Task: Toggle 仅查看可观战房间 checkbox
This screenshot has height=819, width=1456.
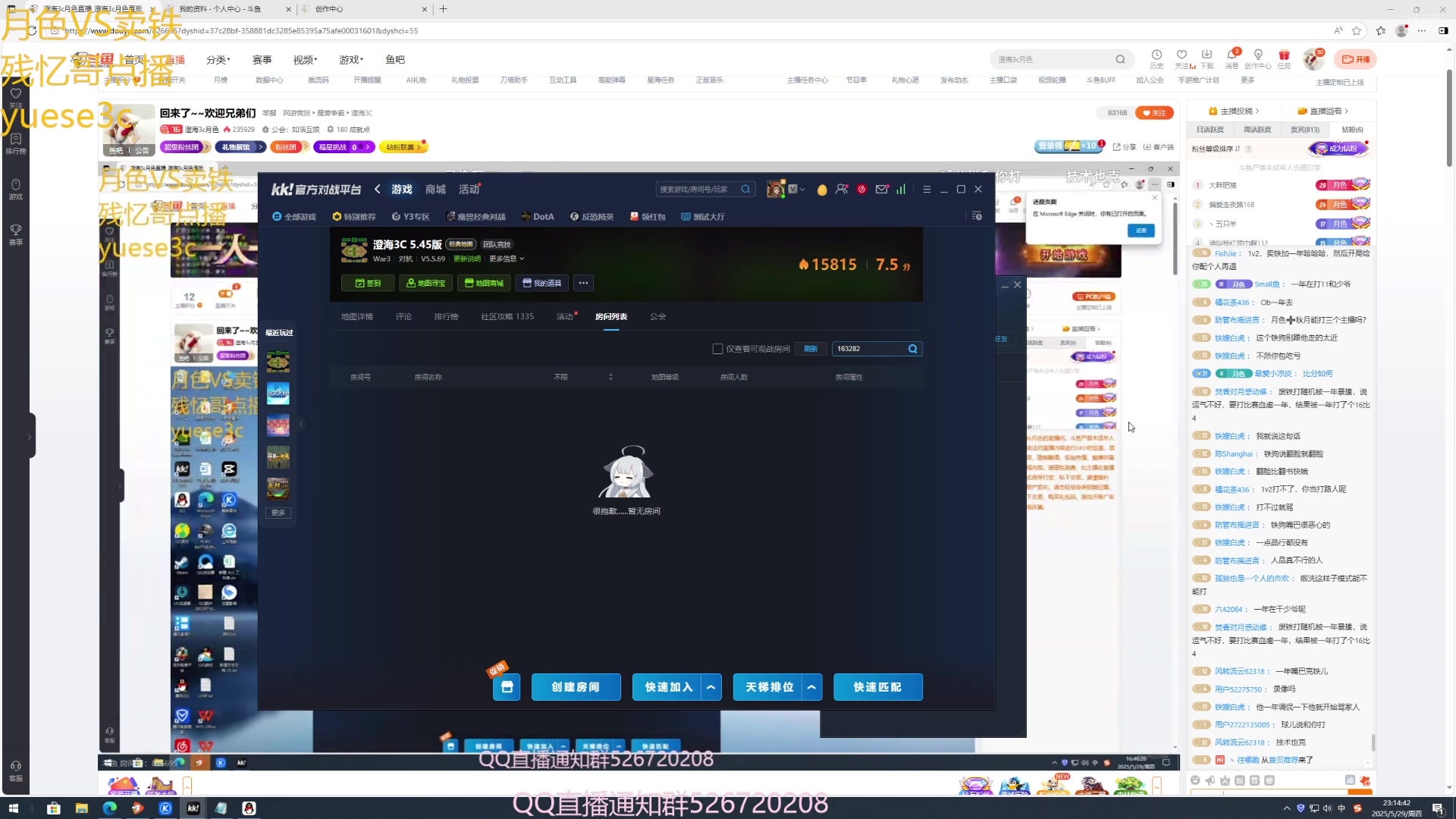Action: tap(717, 349)
